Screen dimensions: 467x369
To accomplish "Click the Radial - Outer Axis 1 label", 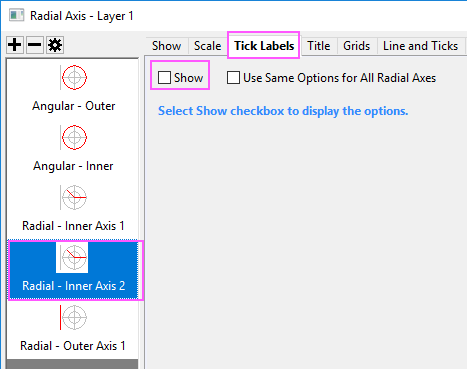I will [73, 346].
